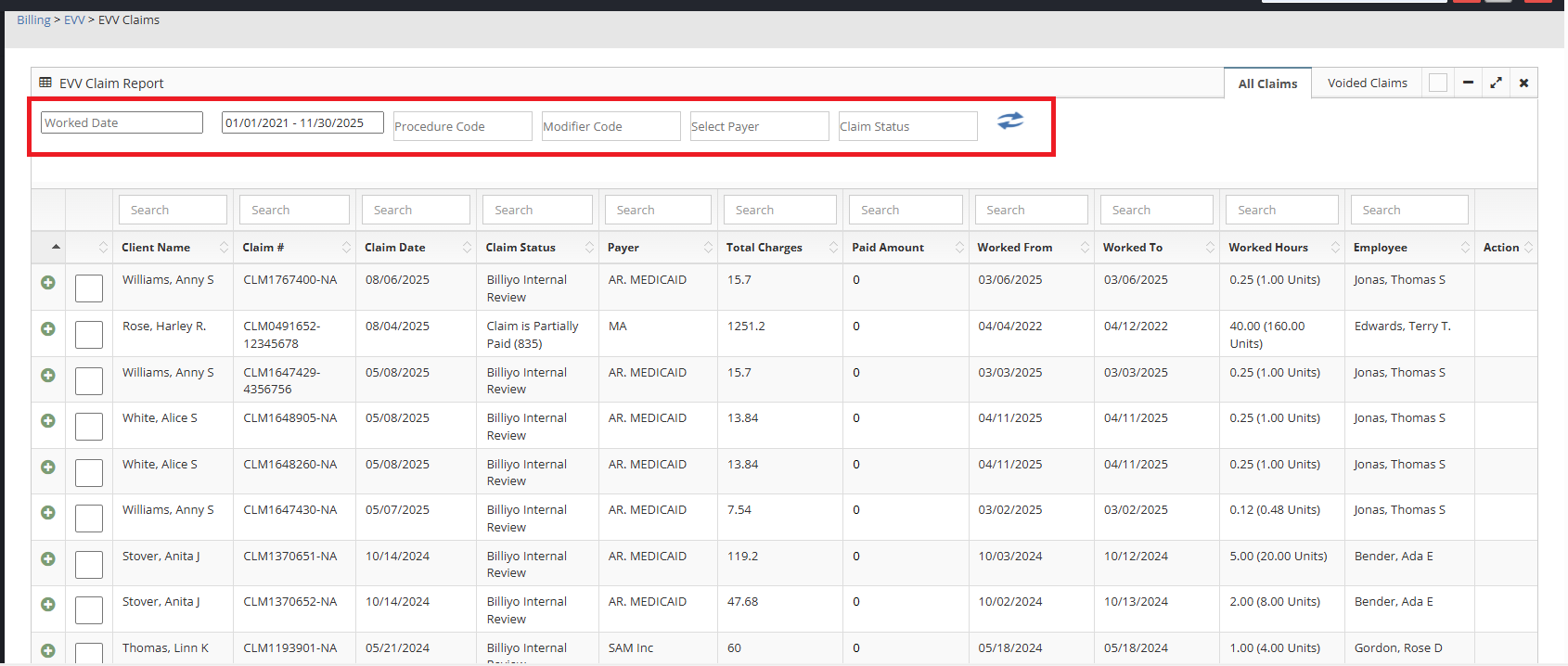Sort by Client Name column arrows
This screenshot has width=1568, height=666.
224,248
